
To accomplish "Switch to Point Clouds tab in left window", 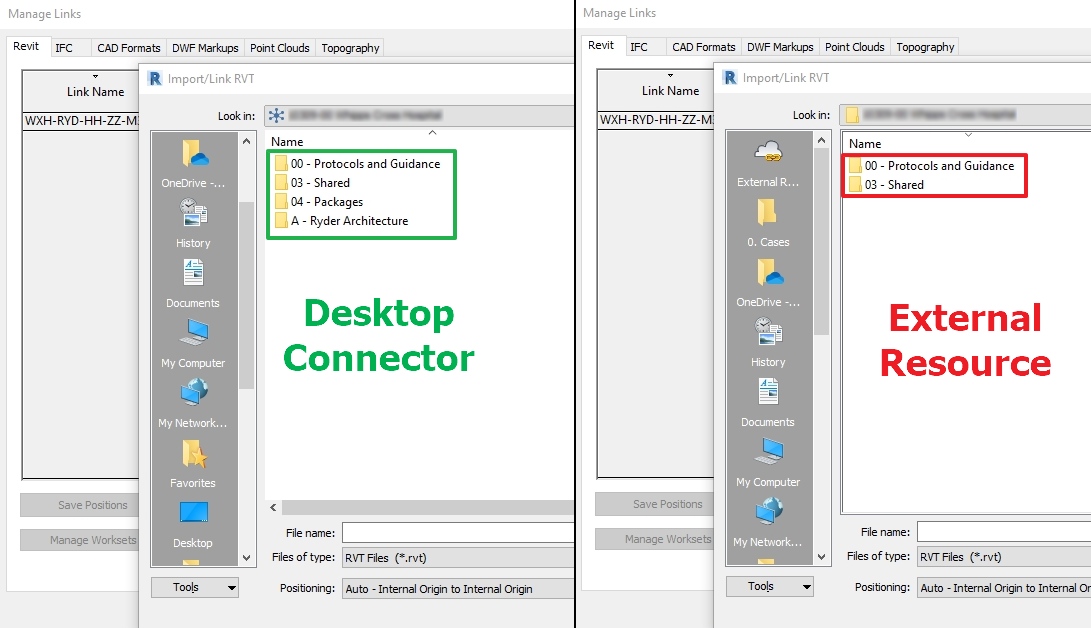I will point(280,48).
